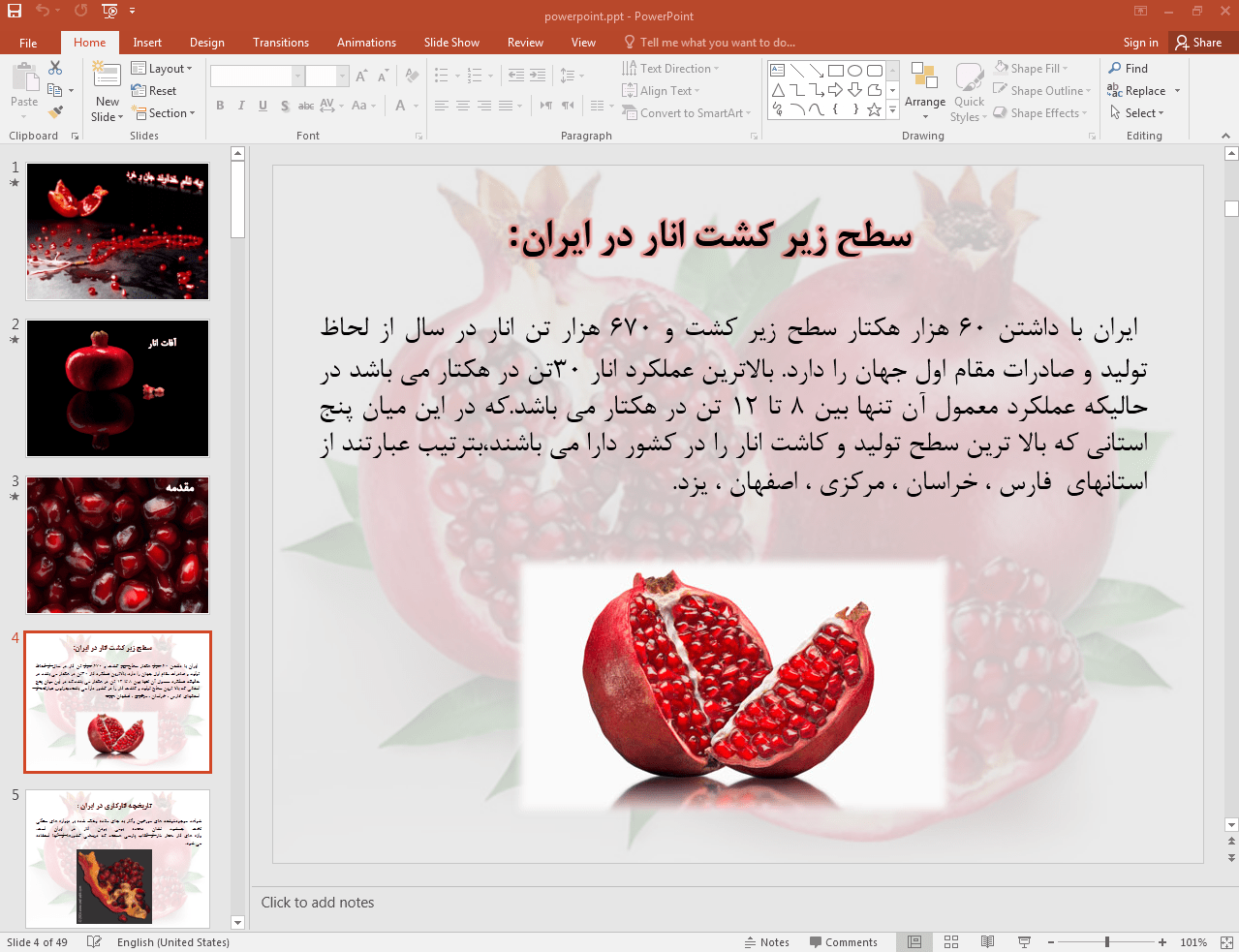Click the Save icon in title bar
Screen dimensions: 1239x952
(15, 12)
